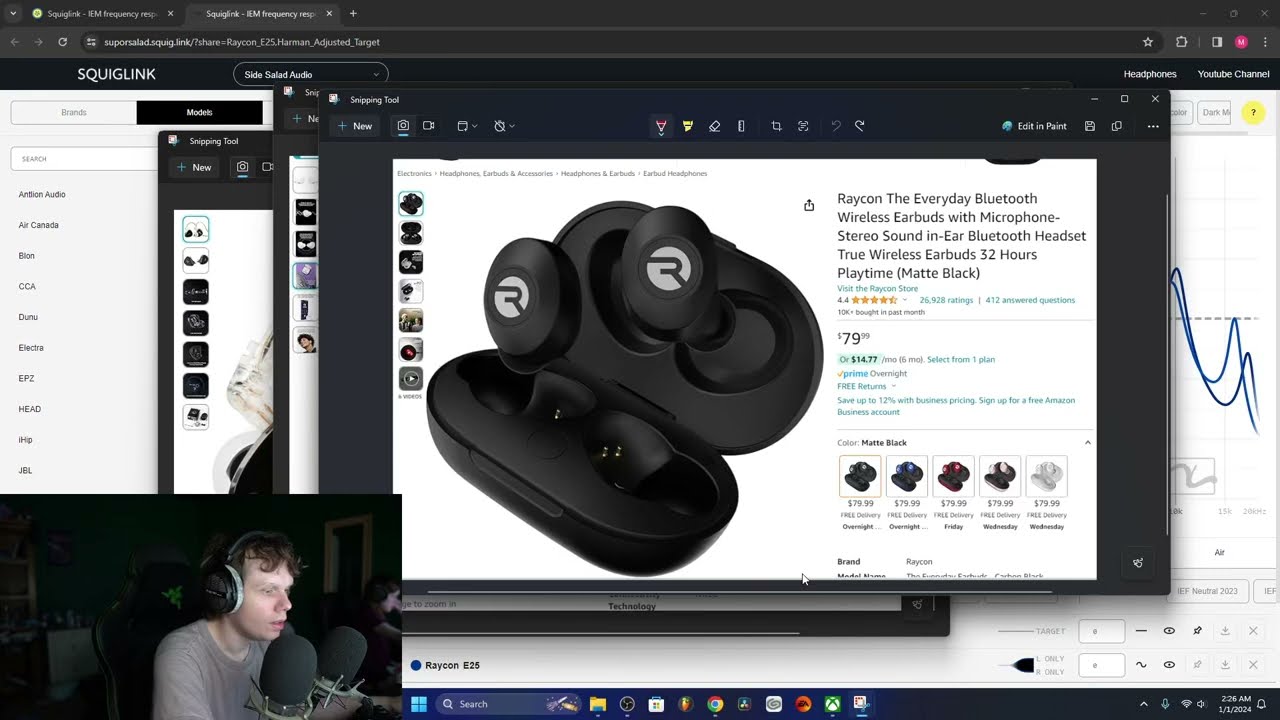Select the JBL brand in list
This screenshot has height=720, width=1280.
pos(25,470)
